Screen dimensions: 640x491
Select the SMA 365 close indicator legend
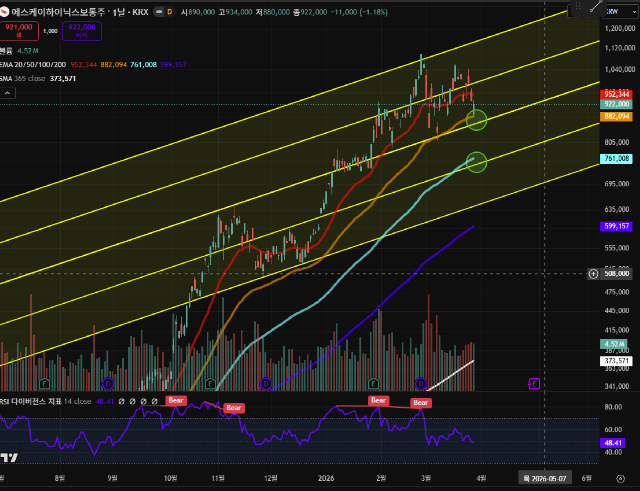pos(22,78)
